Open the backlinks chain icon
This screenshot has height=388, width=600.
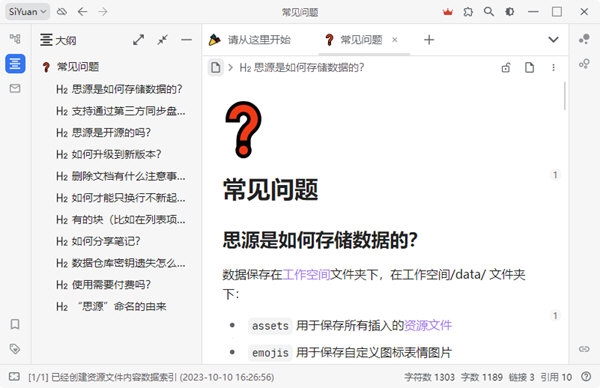point(584,349)
